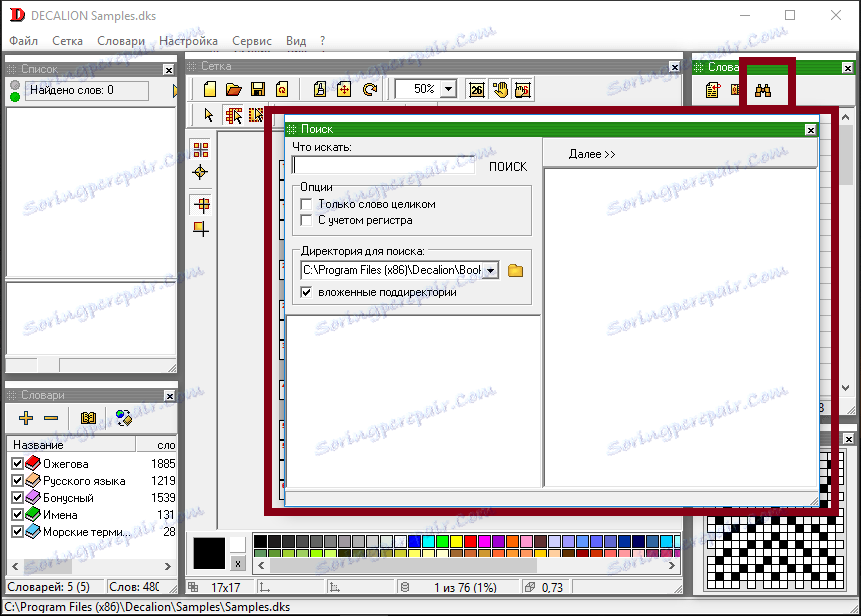
Task: Pick the cyan swatch next to blue
Action: pos(428,541)
